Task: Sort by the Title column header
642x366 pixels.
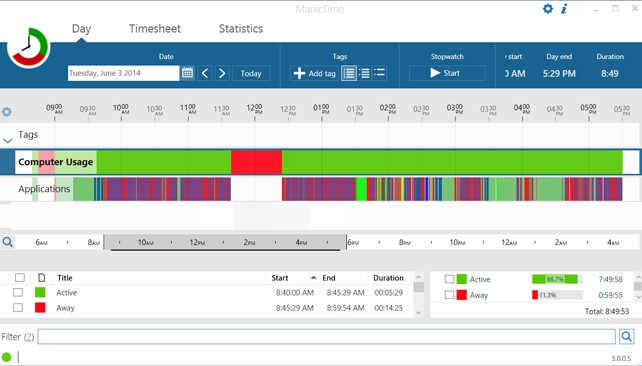Action: point(65,278)
